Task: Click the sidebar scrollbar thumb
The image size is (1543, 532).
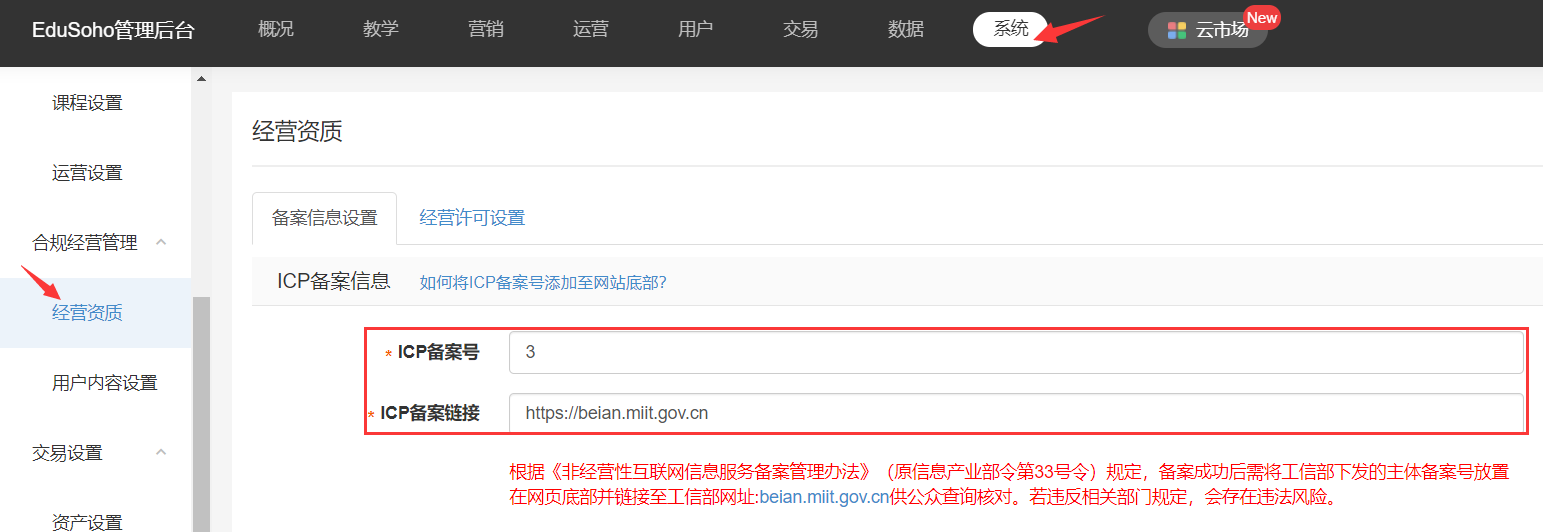Action: 201,414
